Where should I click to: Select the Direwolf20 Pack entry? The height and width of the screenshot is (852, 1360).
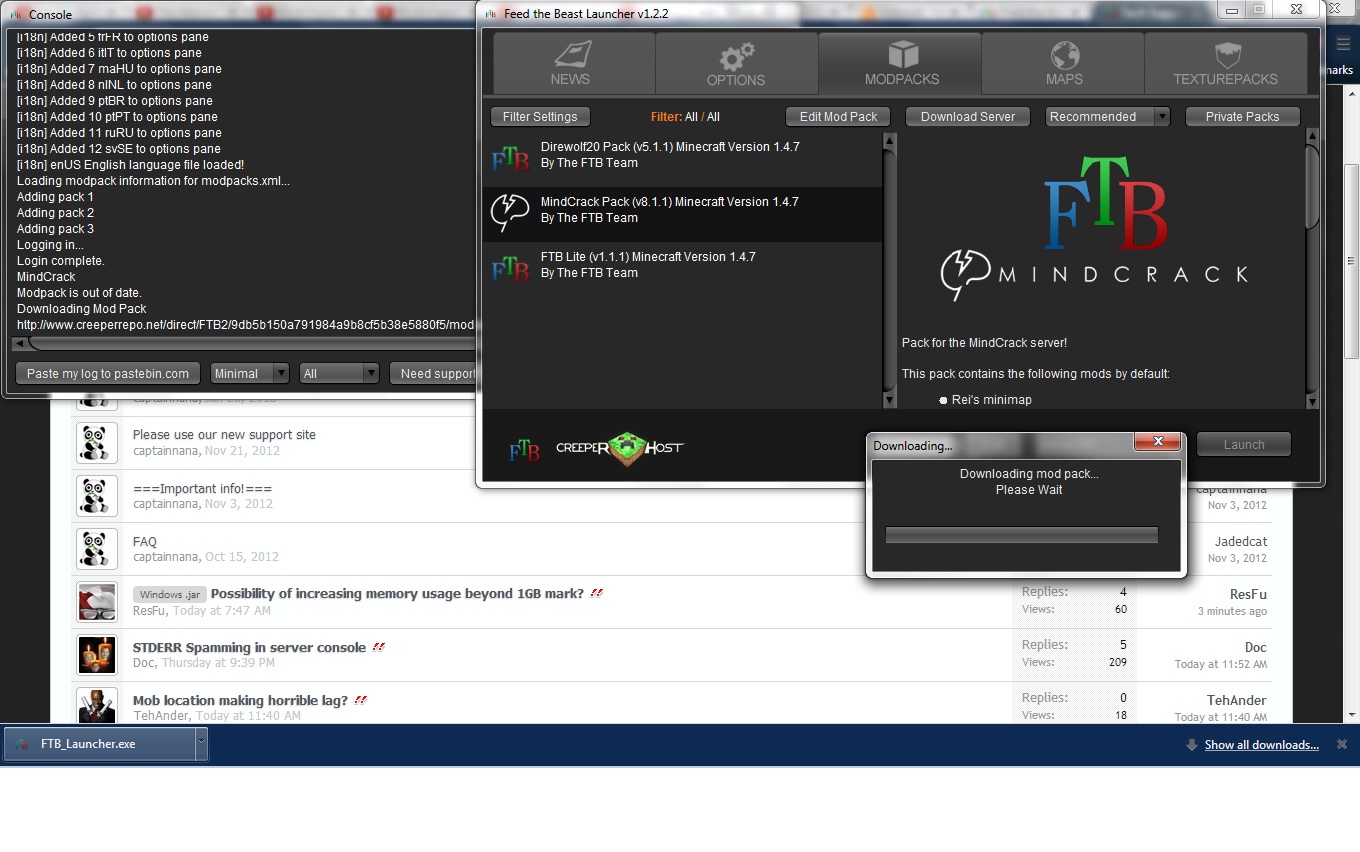point(683,159)
